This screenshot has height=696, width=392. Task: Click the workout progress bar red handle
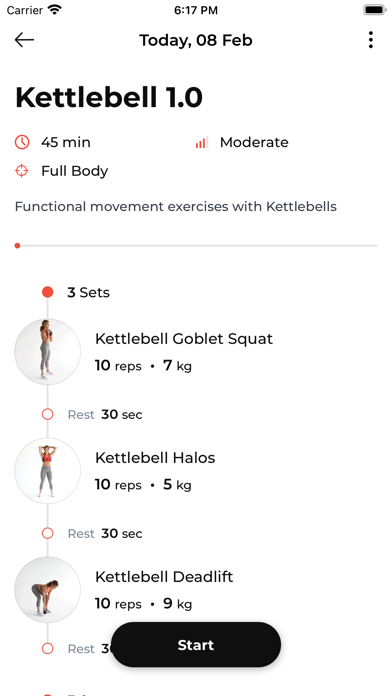(x=17, y=245)
